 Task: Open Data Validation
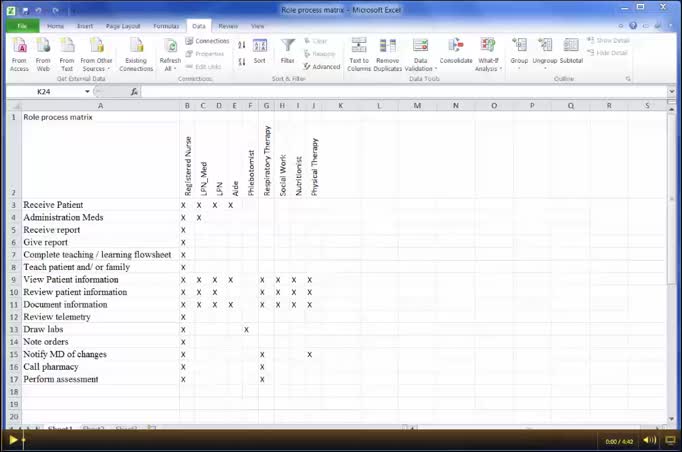point(420,55)
